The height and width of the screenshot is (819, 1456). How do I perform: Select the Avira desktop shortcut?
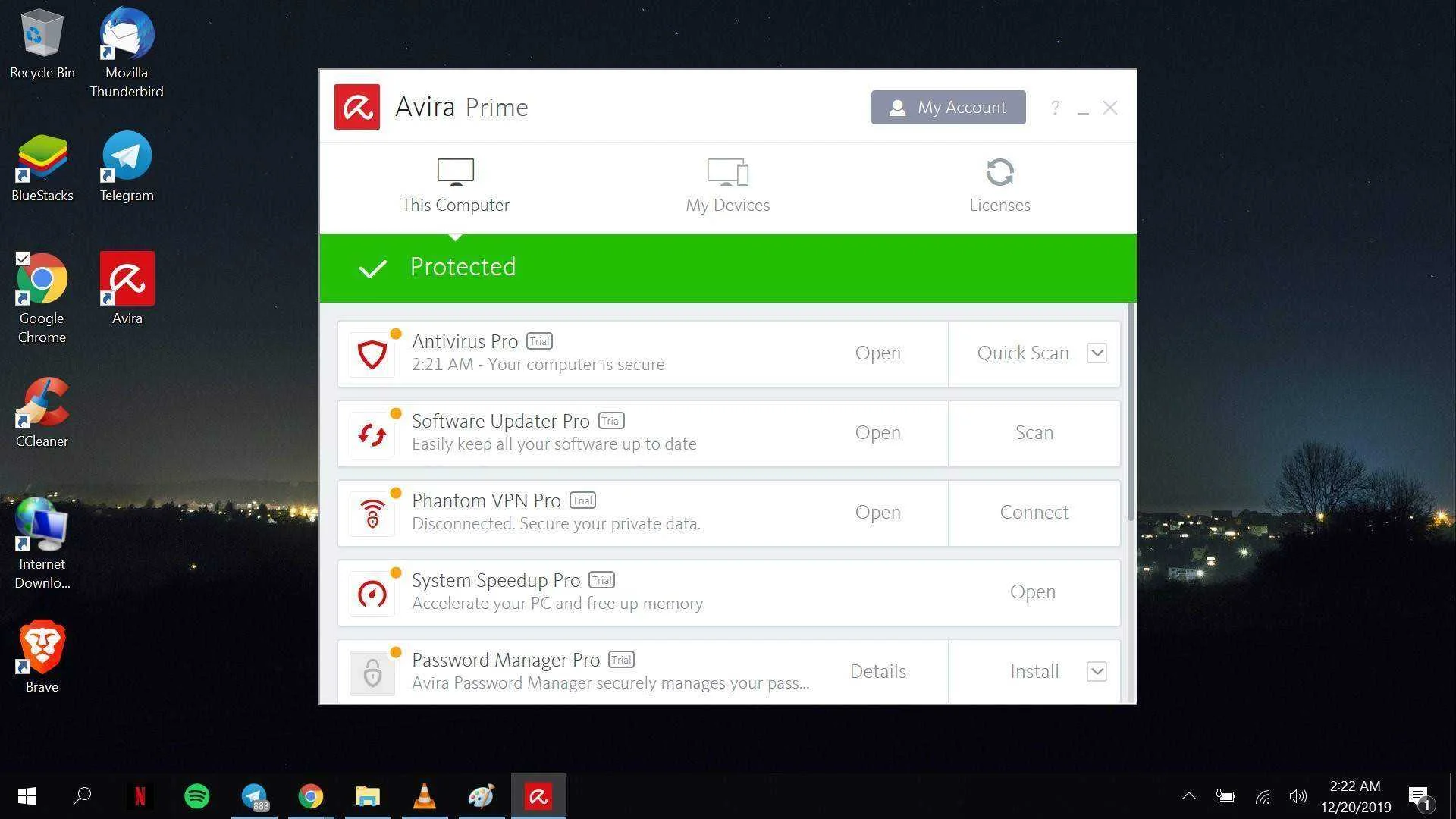[x=127, y=289]
